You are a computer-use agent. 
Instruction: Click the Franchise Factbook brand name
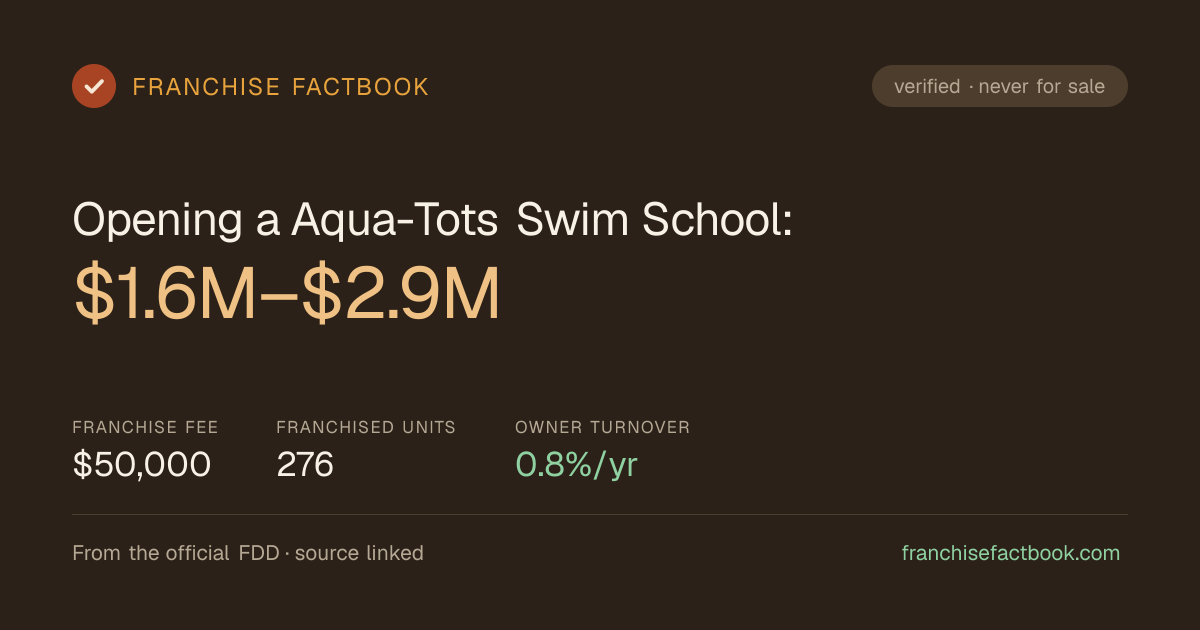281,87
